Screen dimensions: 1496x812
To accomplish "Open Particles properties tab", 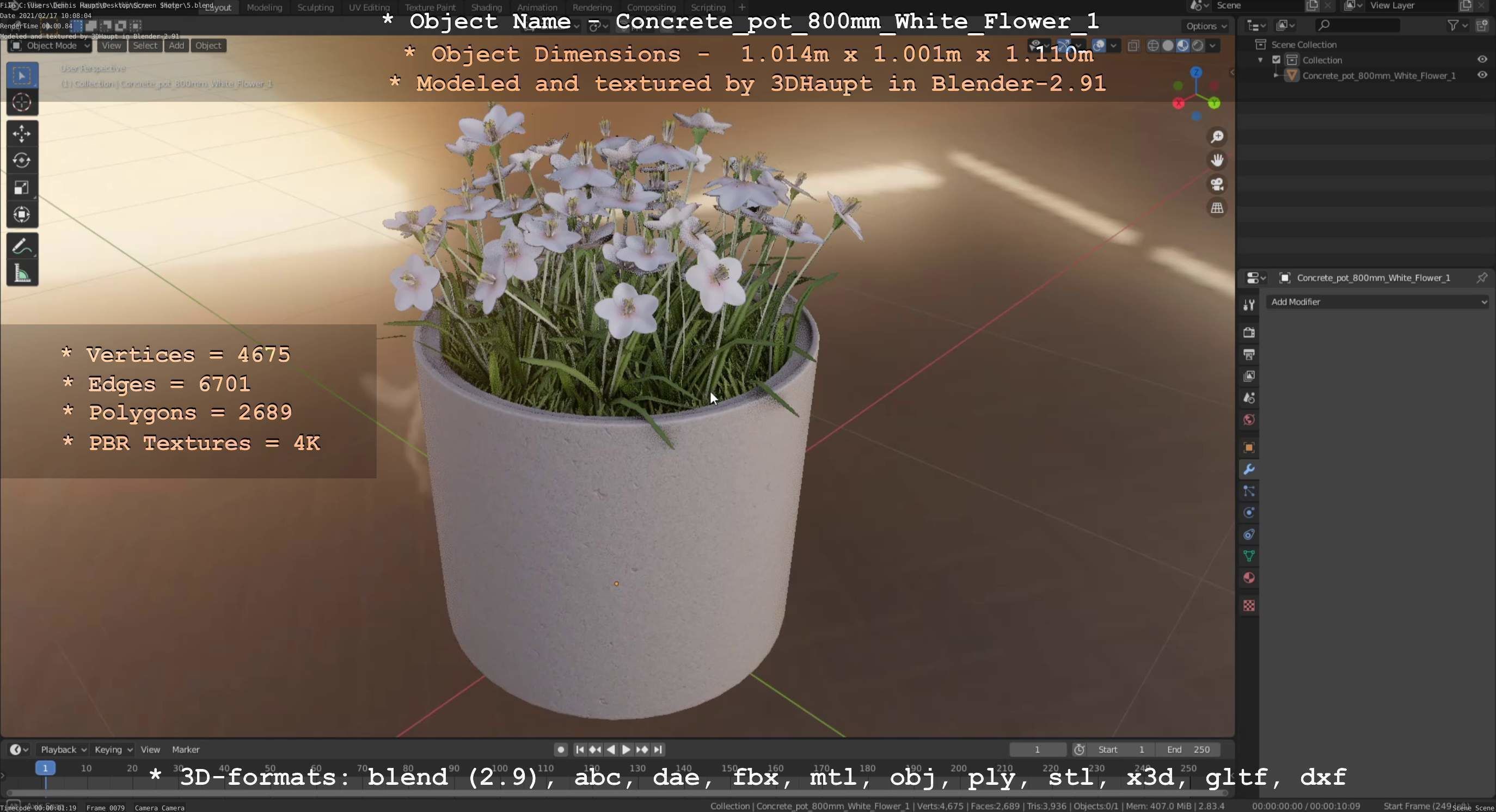I will 1249,491.
